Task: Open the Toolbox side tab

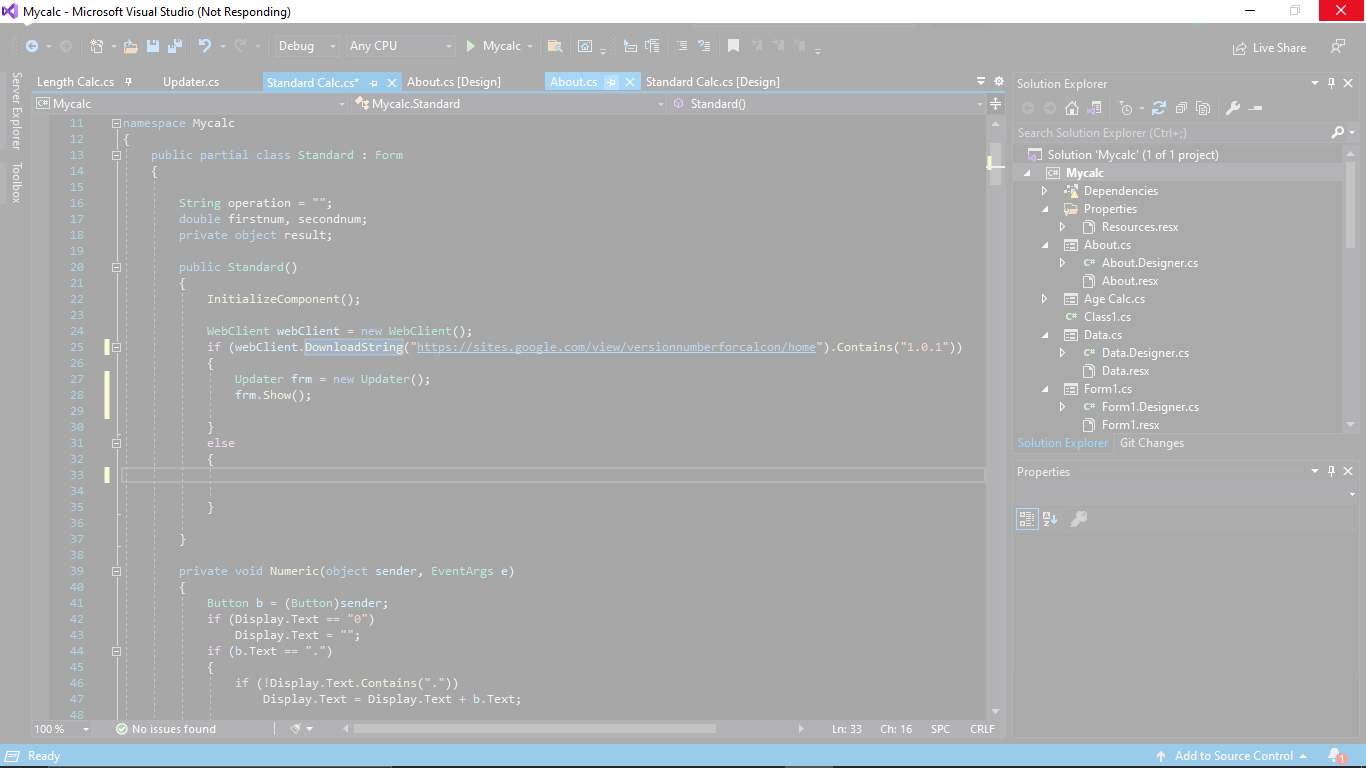Action: pos(16,183)
